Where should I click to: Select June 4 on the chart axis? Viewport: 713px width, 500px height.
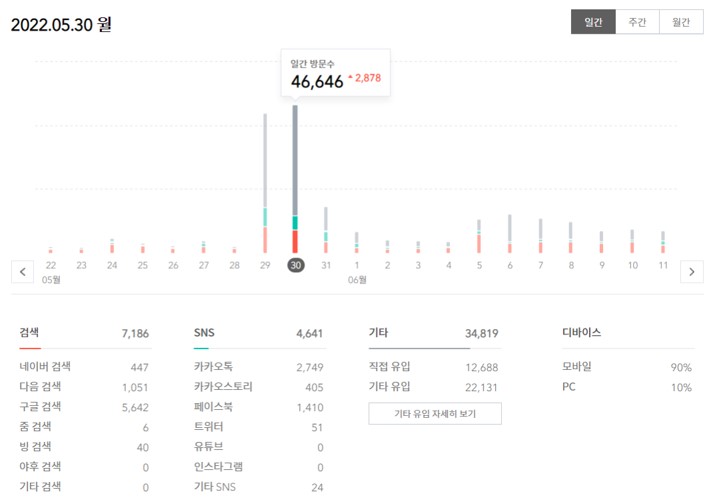coord(449,265)
